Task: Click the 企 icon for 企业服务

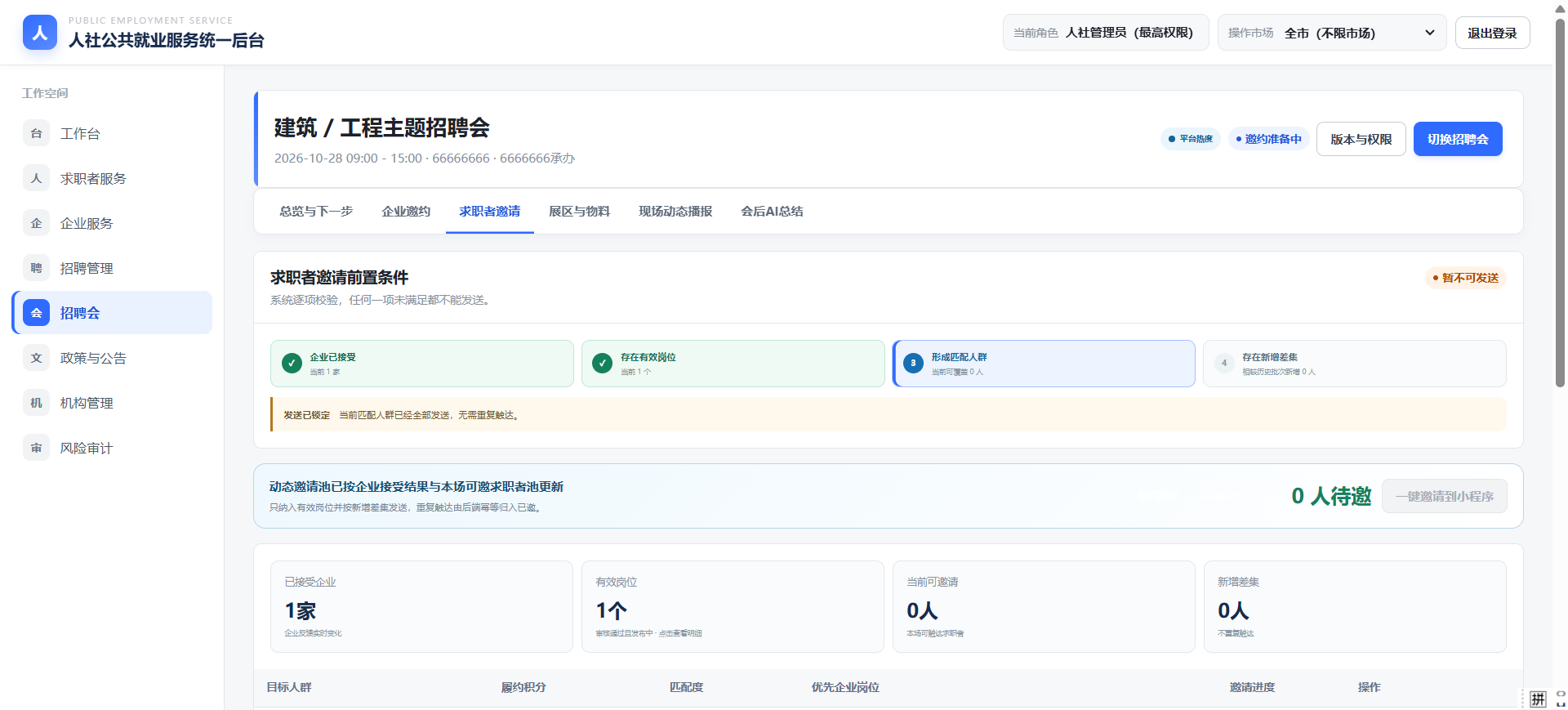Action: point(36,223)
